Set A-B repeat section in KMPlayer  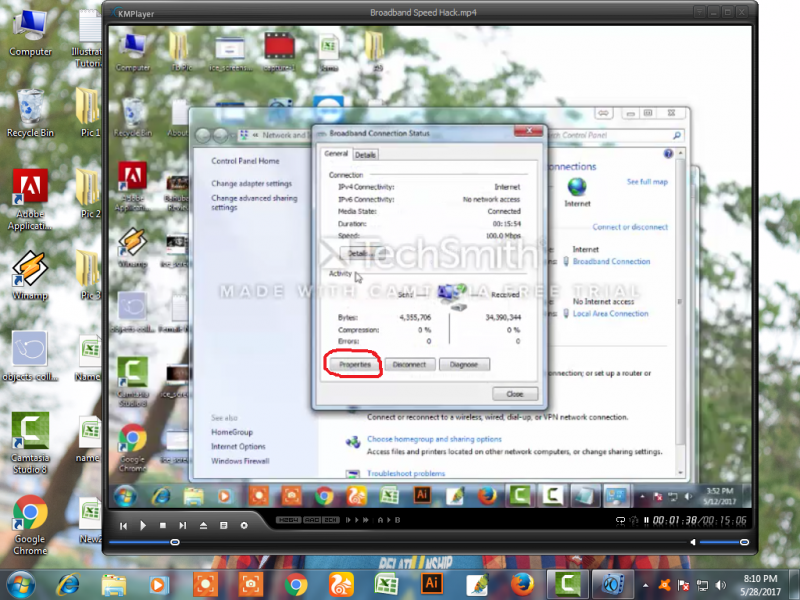pos(389,520)
